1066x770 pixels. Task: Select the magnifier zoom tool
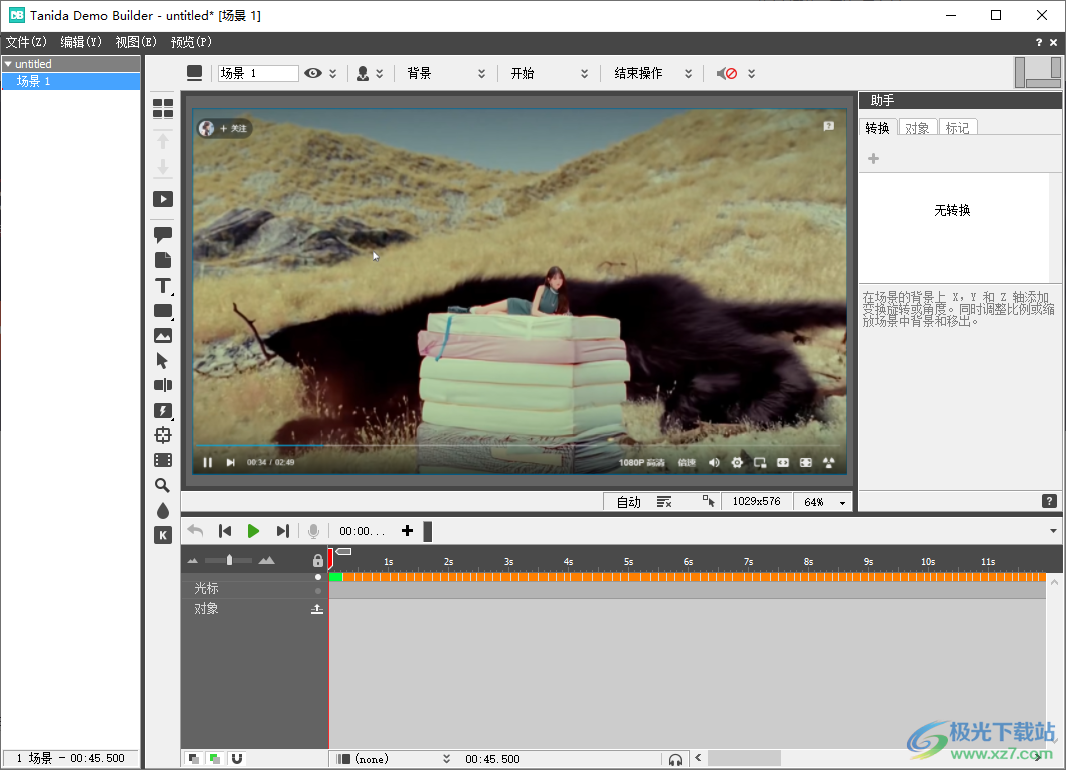tap(162, 485)
